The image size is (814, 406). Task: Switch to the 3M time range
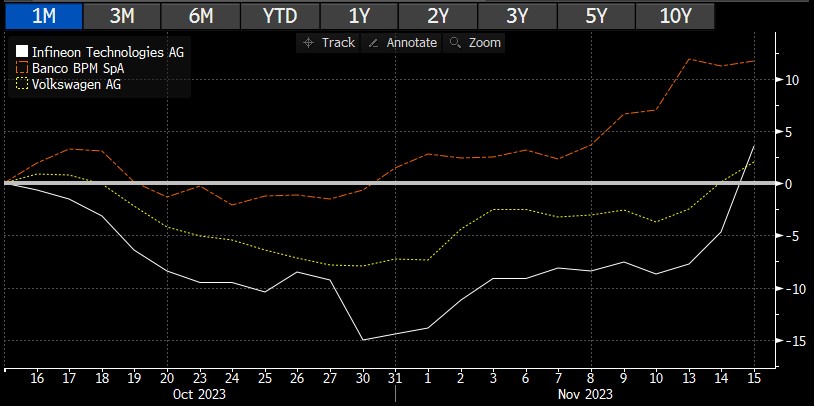point(121,15)
